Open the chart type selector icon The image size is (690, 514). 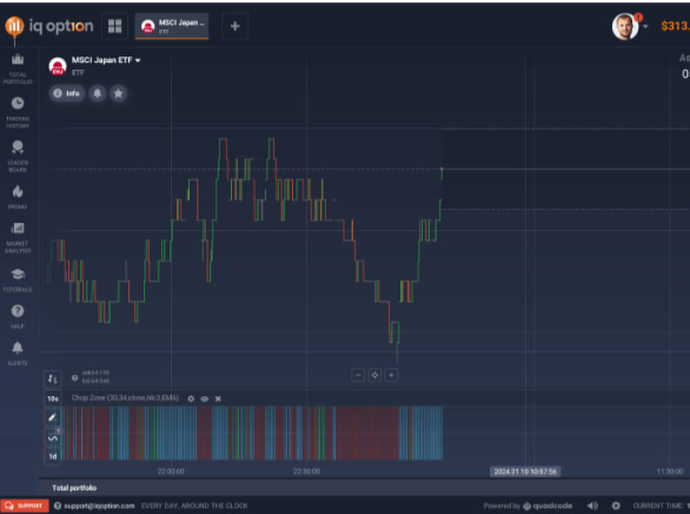pyautogui.click(x=52, y=378)
